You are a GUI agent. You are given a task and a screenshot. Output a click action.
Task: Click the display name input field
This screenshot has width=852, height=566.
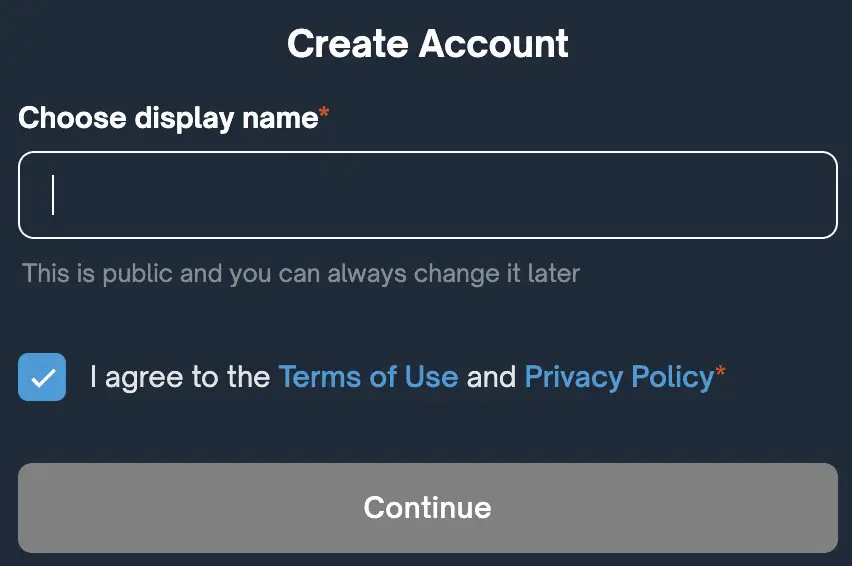[427, 195]
